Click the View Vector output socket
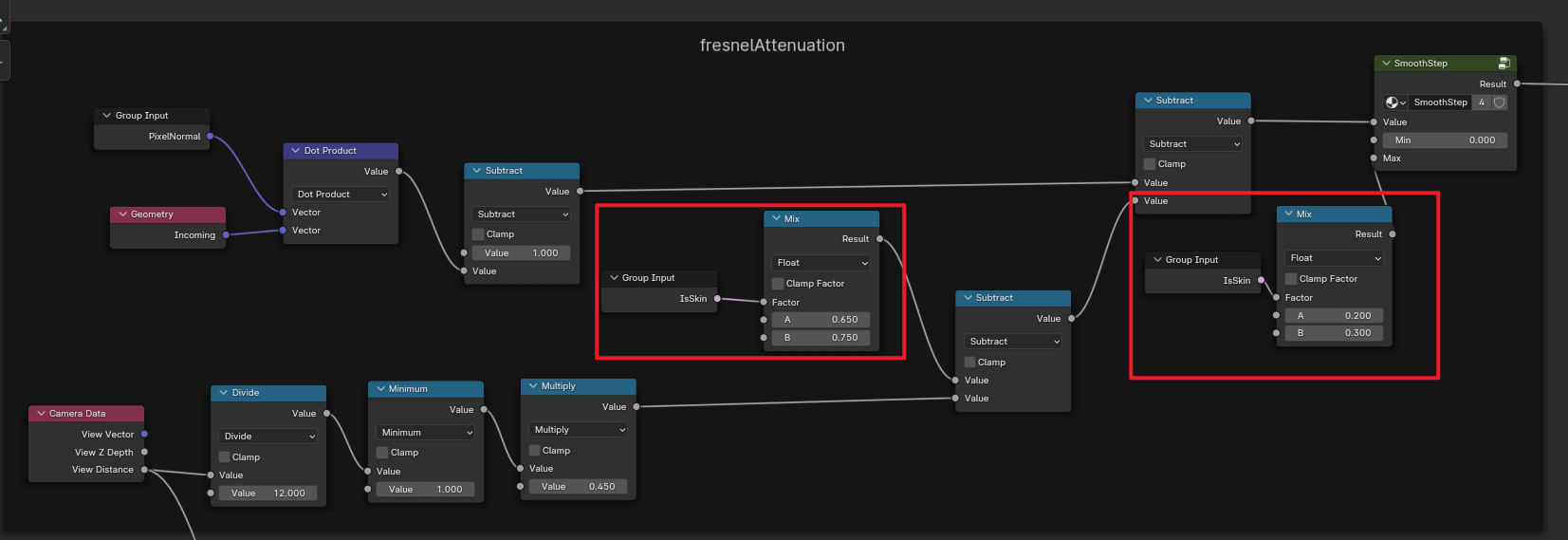 tap(144, 435)
